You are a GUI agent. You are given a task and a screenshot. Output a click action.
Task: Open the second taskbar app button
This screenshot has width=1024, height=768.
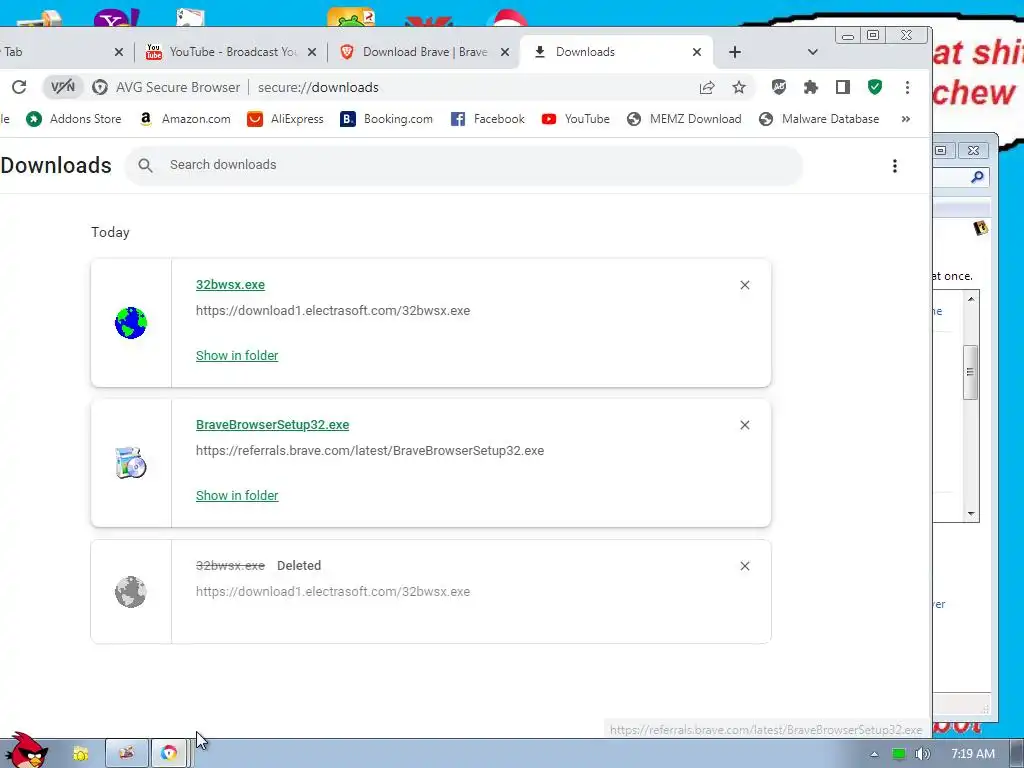tap(127, 754)
